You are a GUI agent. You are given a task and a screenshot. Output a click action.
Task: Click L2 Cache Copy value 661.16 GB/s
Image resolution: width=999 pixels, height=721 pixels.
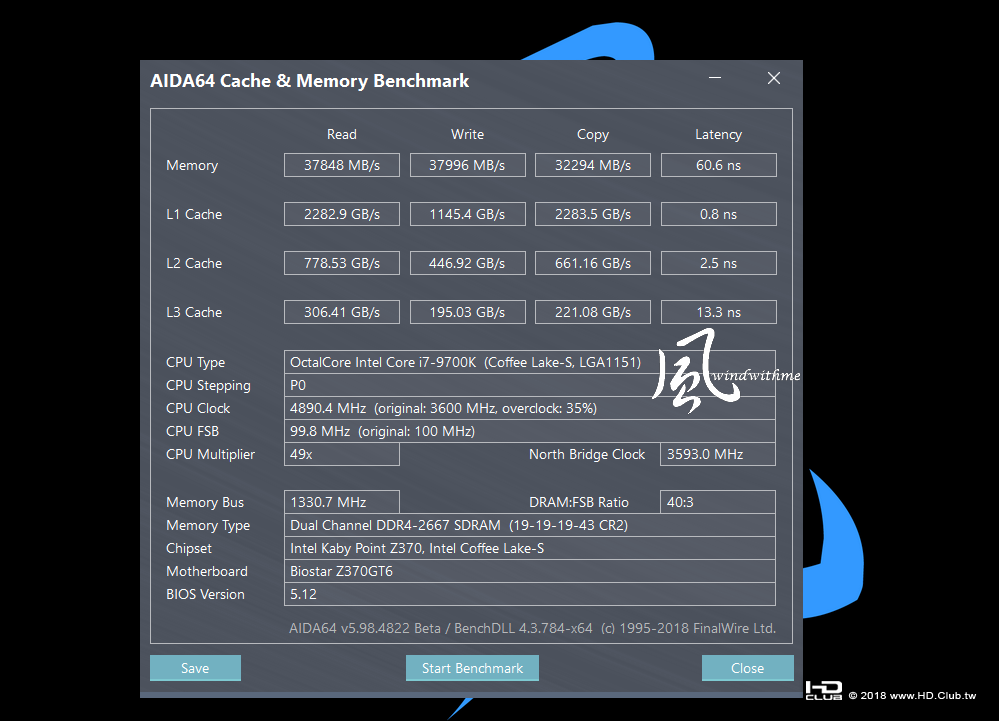point(593,263)
